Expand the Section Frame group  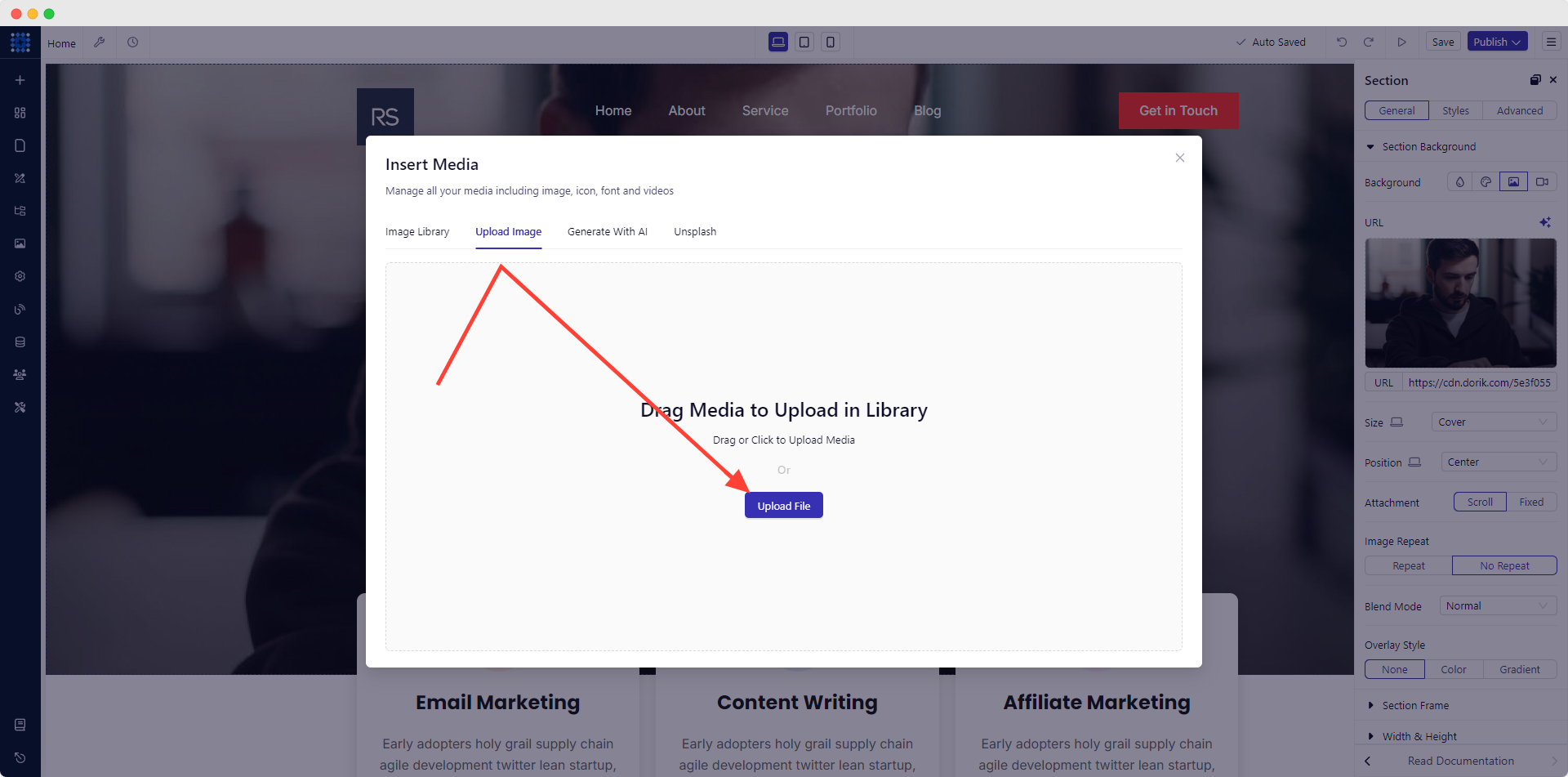(x=1409, y=706)
